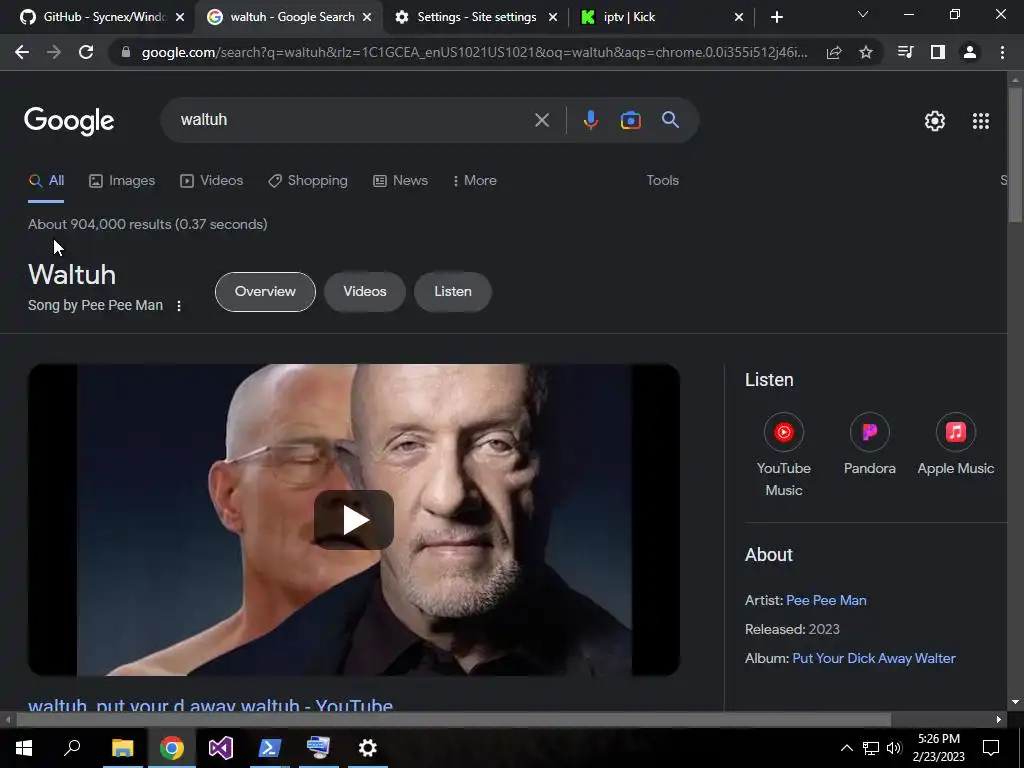1024x768 pixels.
Task: Toggle the Chrome side panel icon
Action: [938, 52]
